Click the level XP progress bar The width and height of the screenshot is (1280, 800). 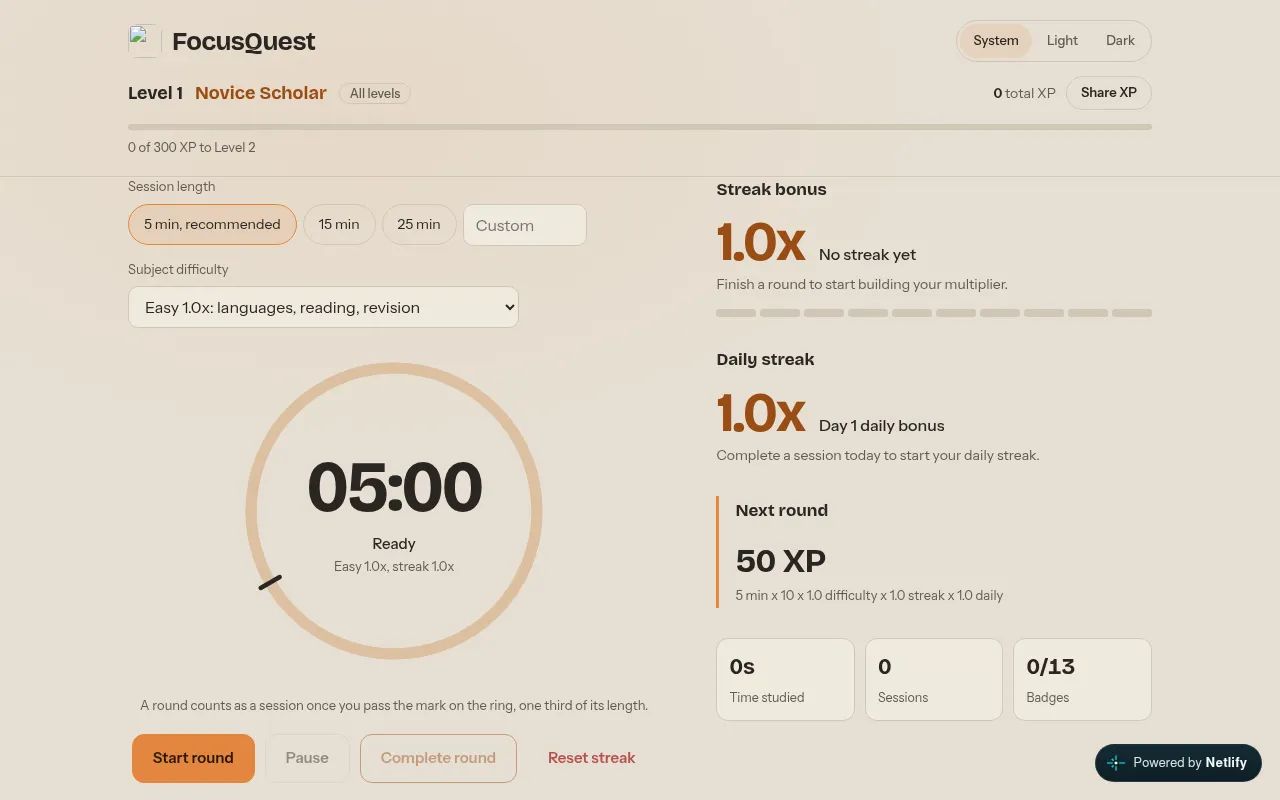coord(640,127)
